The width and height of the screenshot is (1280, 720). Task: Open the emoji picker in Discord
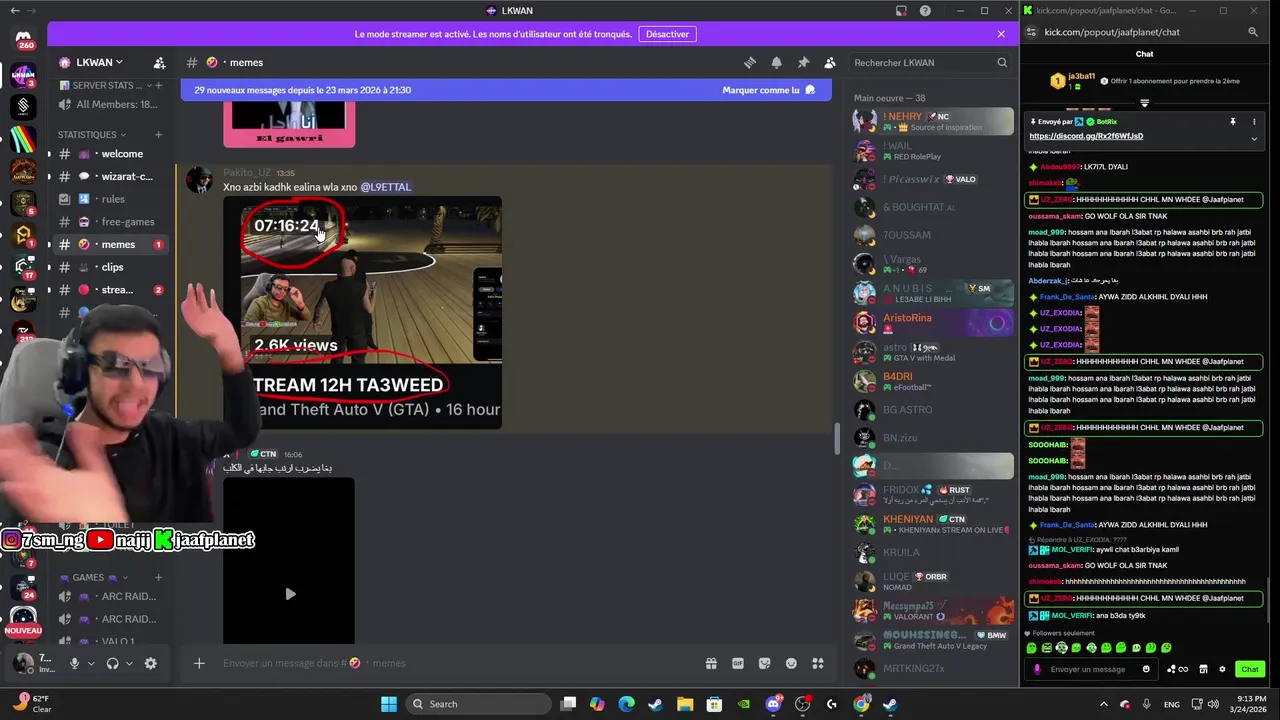point(791,663)
